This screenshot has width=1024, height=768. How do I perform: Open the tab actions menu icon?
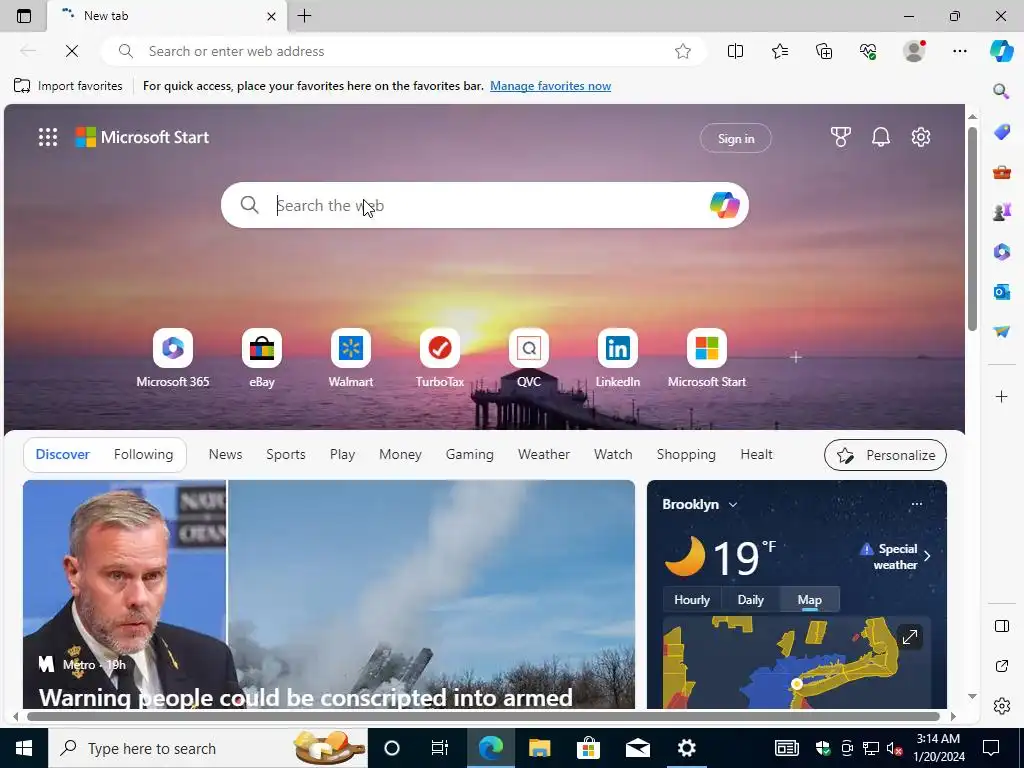point(24,16)
